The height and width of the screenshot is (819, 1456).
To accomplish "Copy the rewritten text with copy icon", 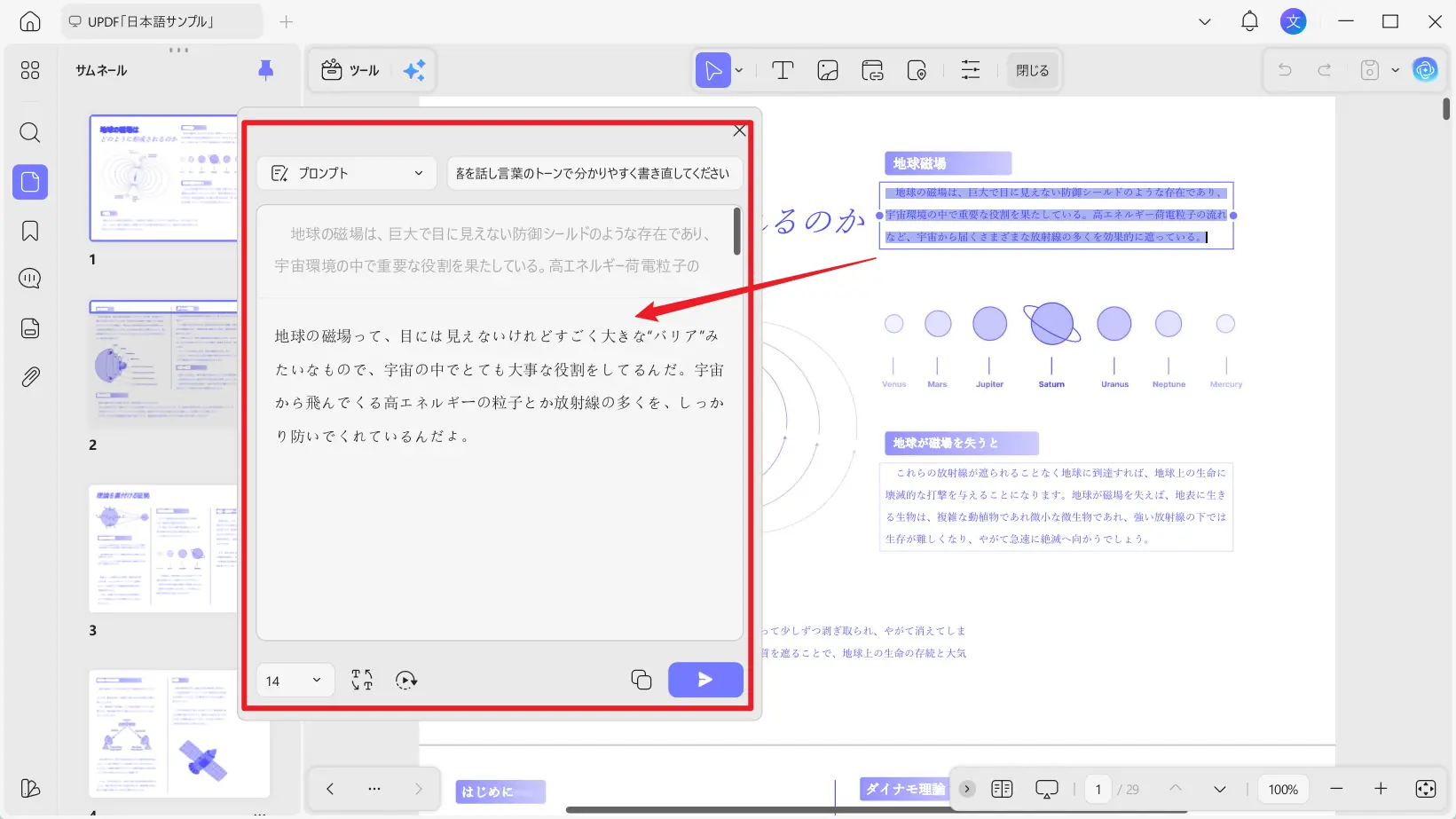I will tap(641, 679).
